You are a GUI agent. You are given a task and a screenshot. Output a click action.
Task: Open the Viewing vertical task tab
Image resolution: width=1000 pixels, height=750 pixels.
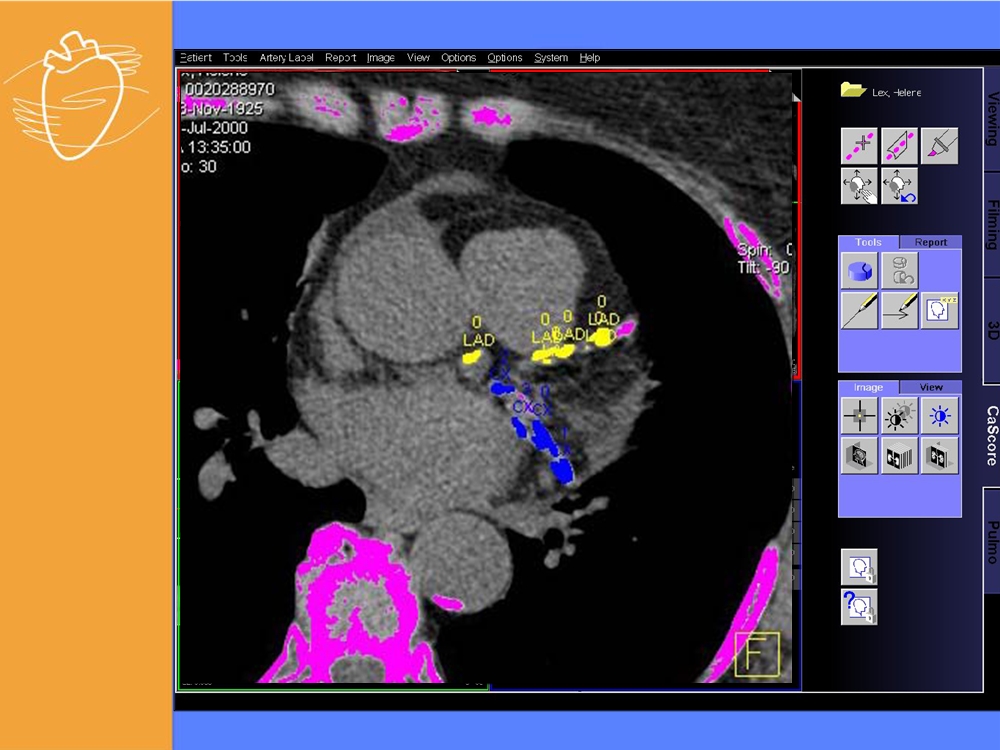992,119
